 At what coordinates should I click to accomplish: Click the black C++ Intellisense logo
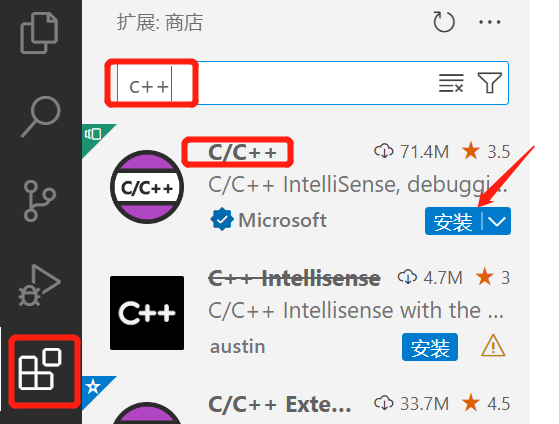coord(147,313)
